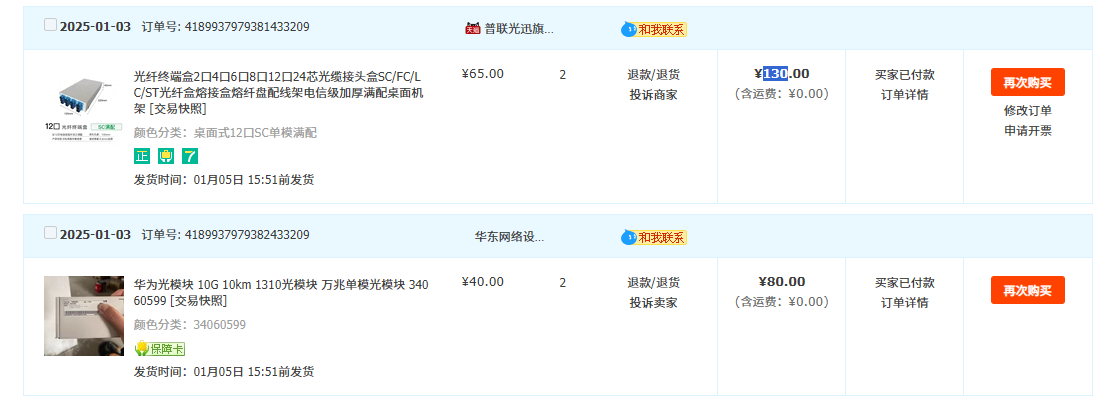Open 订单详情 for the ¥130.00 order
The image size is (1101, 400).
pos(904,95)
